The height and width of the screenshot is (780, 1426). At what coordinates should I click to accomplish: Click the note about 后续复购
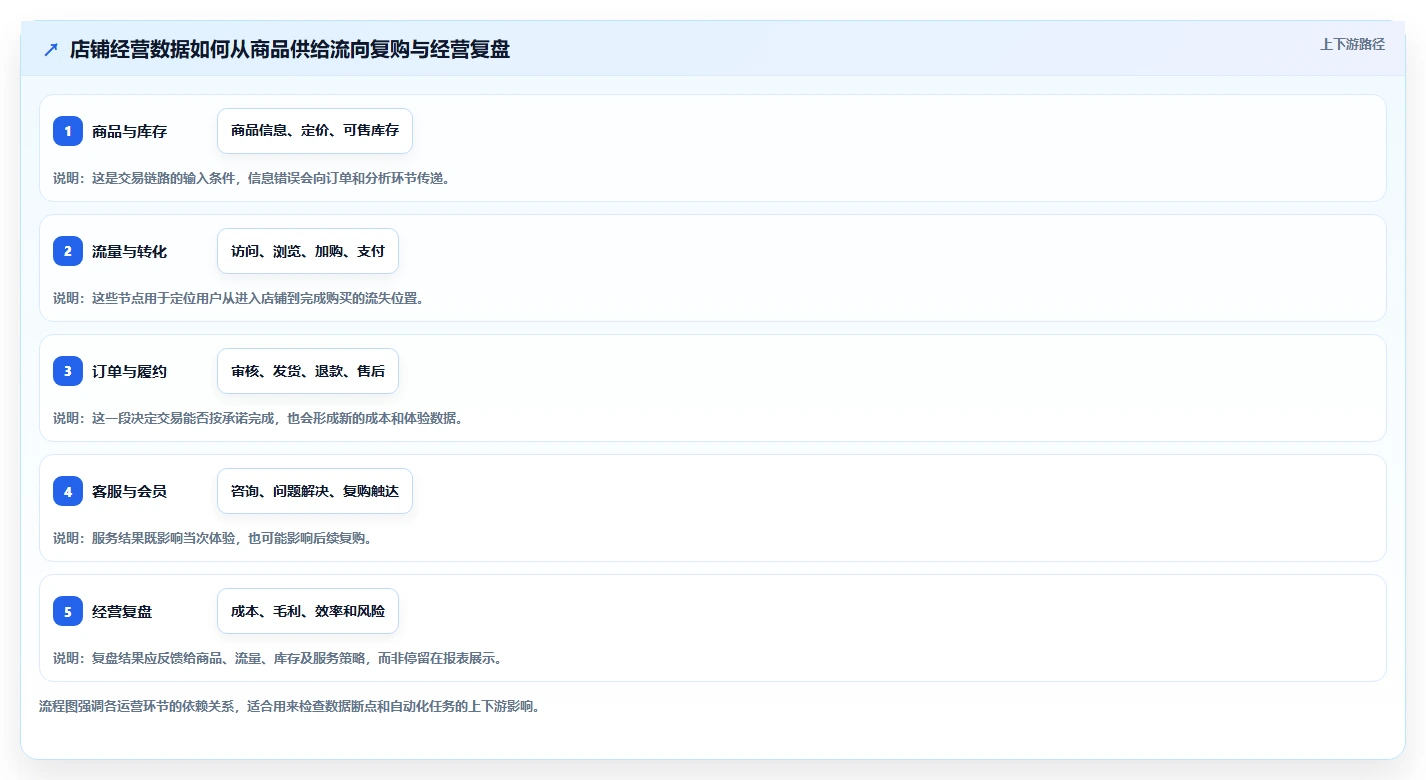[x=212, y=538]
